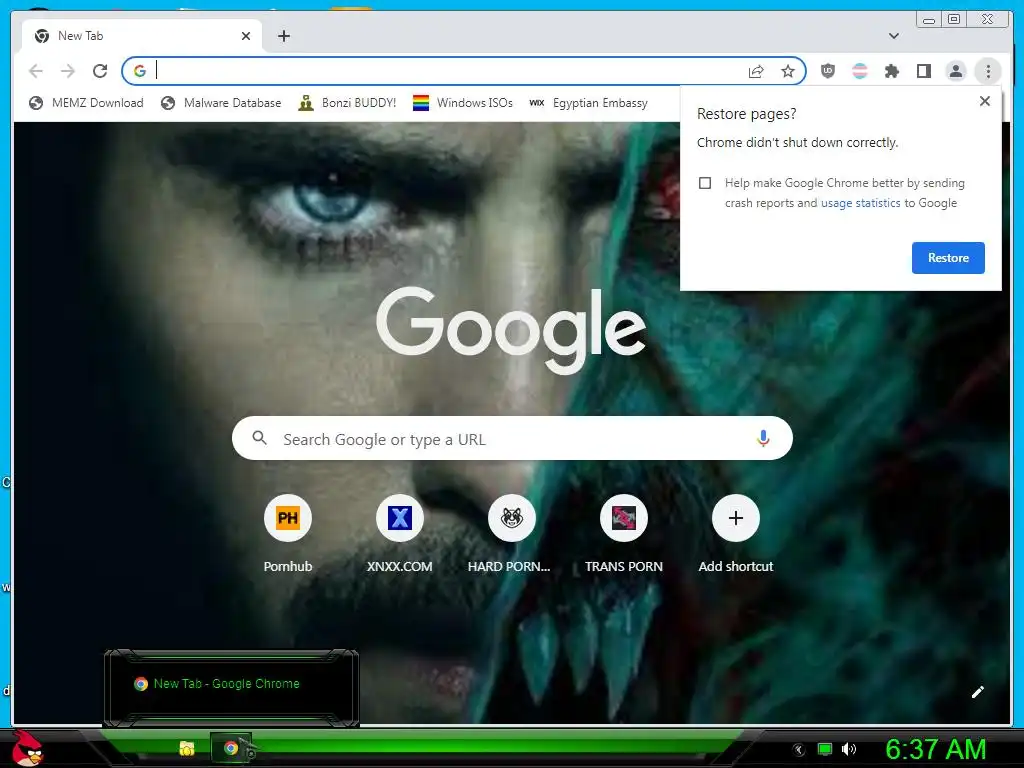
Task: Click the blue Restore button
Action: (948, 258)
